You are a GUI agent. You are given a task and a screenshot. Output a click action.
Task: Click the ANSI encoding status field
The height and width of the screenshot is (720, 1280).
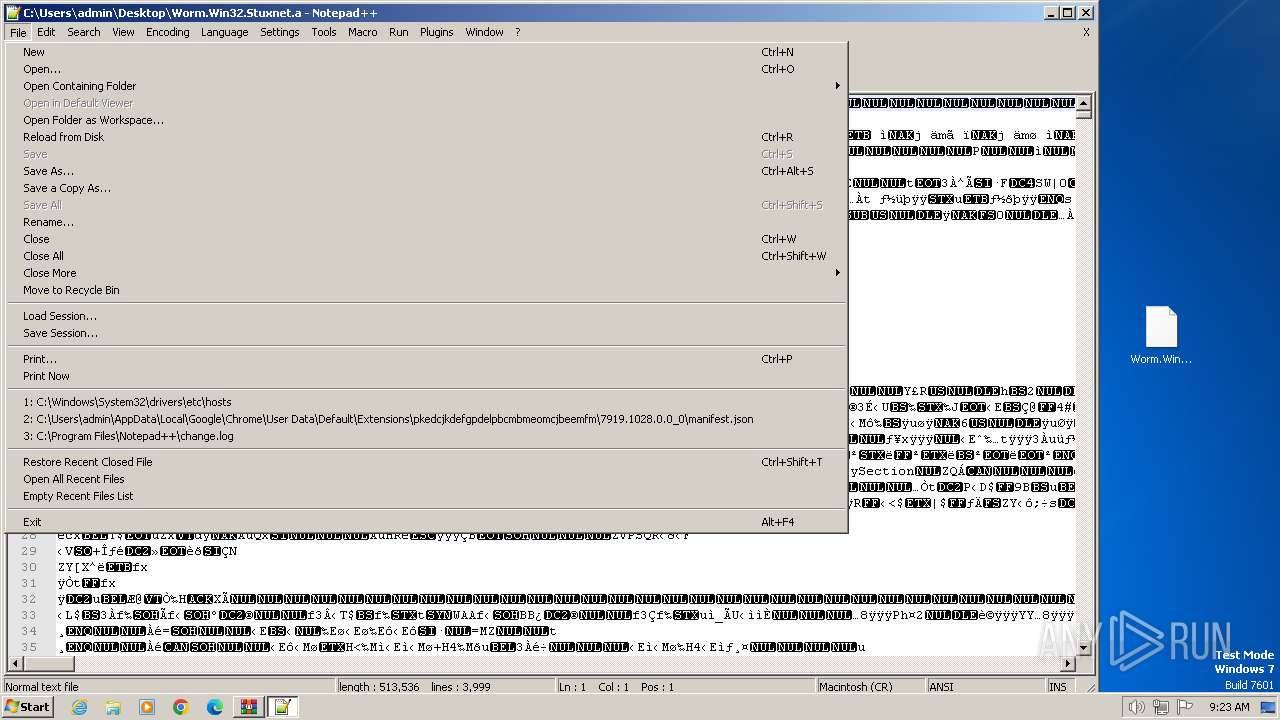985,687
